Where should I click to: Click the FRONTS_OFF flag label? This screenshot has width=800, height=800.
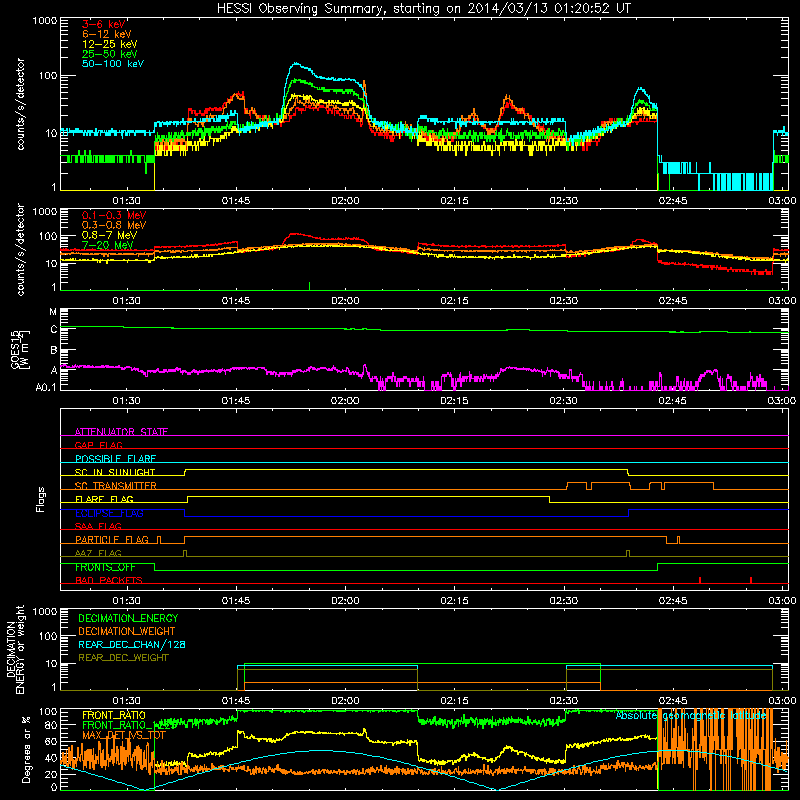[x=105, y=567]
